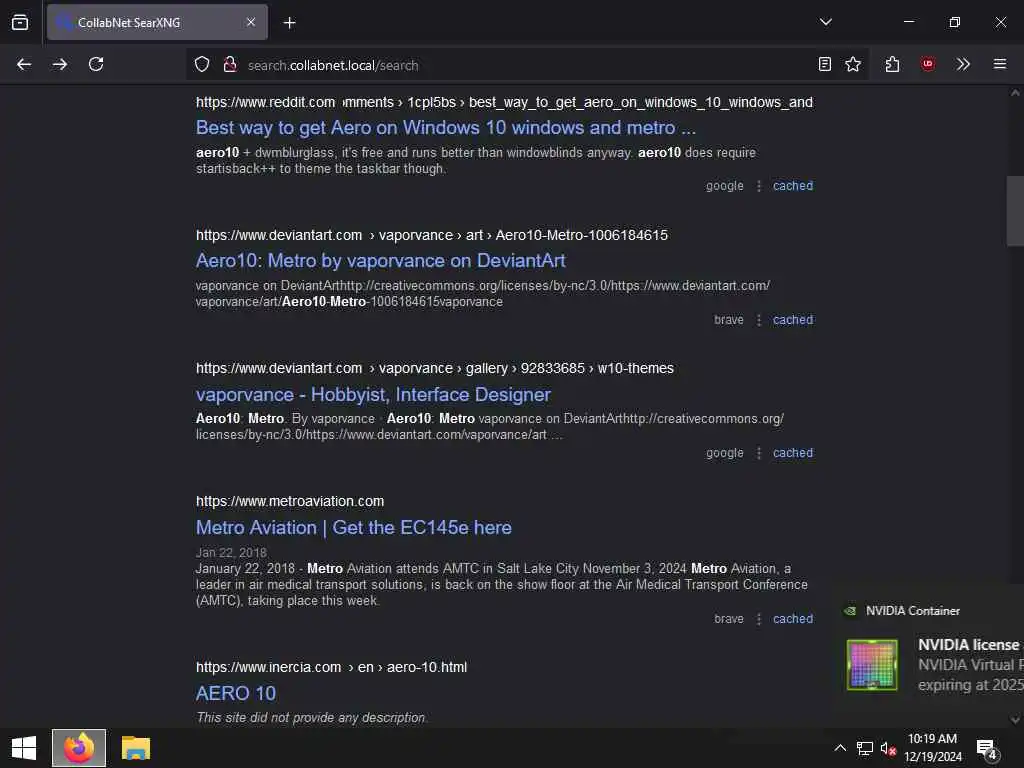Open a new tab with plus button
Screen dimensions: 1024x768
(x=289, y=23)
